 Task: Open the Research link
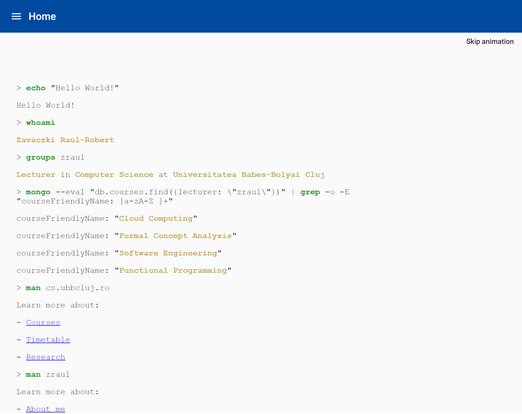pos(46,357)
